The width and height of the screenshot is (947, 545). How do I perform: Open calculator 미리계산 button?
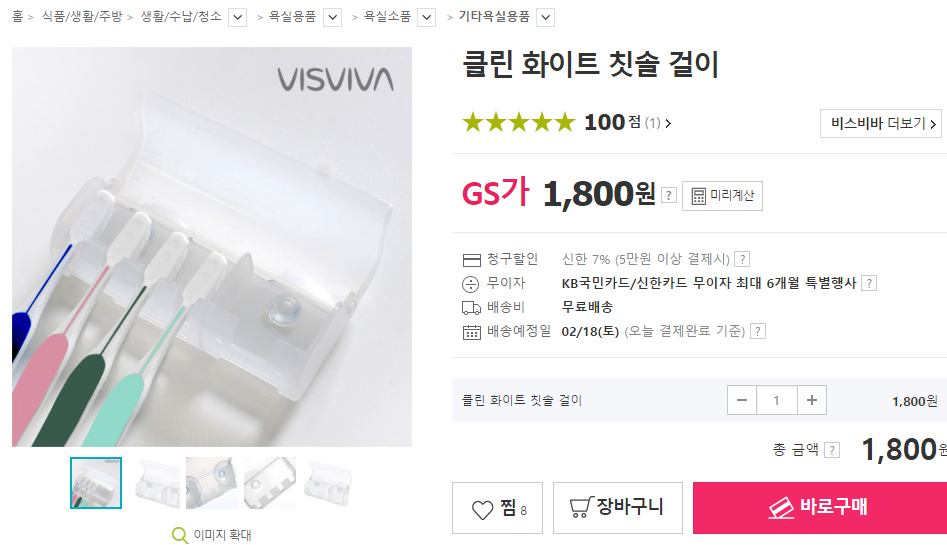tap(722, 196)
